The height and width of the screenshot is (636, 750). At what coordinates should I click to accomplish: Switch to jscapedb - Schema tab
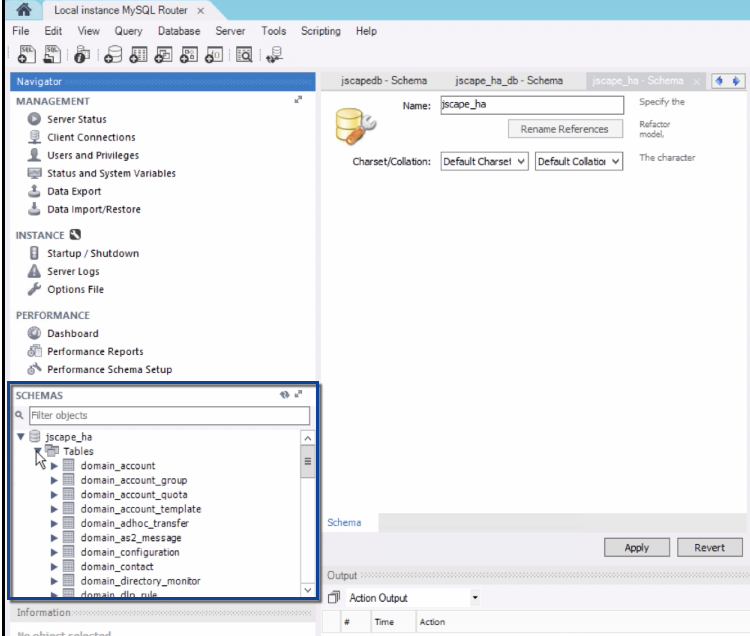point(384,81)
